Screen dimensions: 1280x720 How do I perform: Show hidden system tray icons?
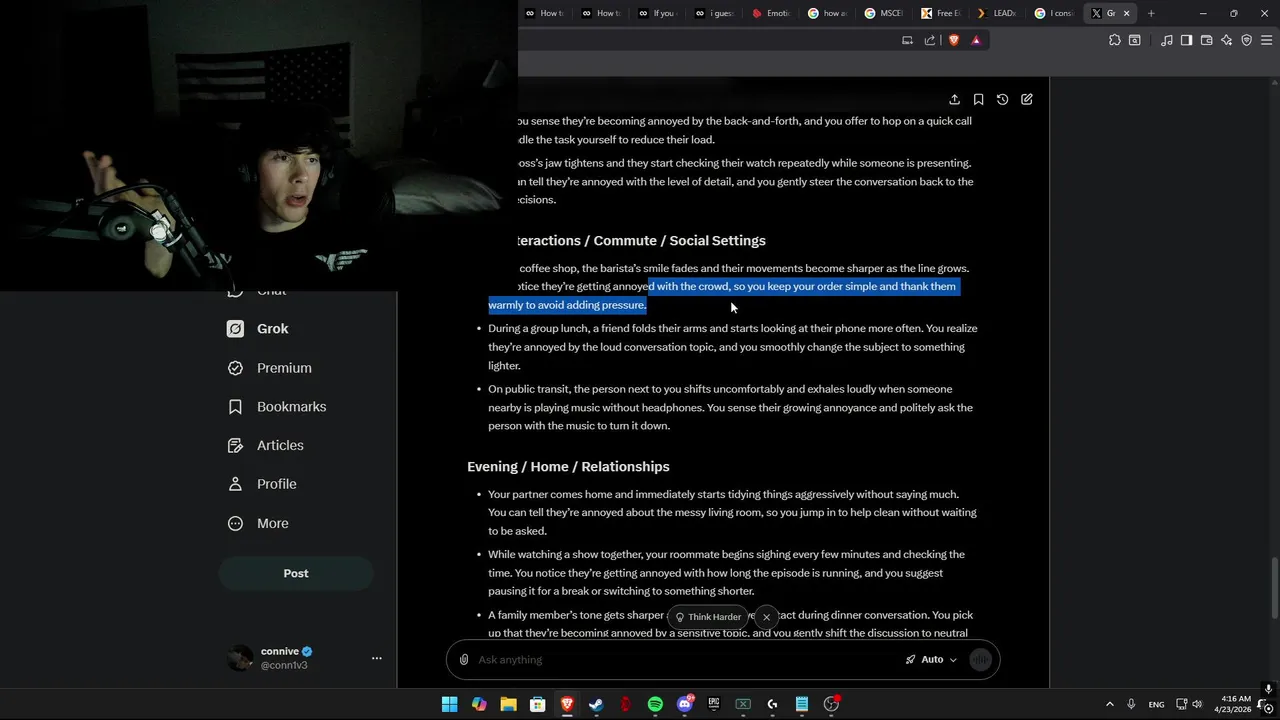pos(1109,704)
